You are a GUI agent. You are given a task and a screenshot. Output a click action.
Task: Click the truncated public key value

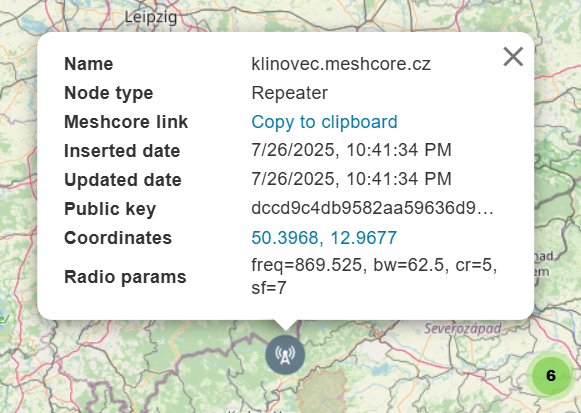pos(372,208)
